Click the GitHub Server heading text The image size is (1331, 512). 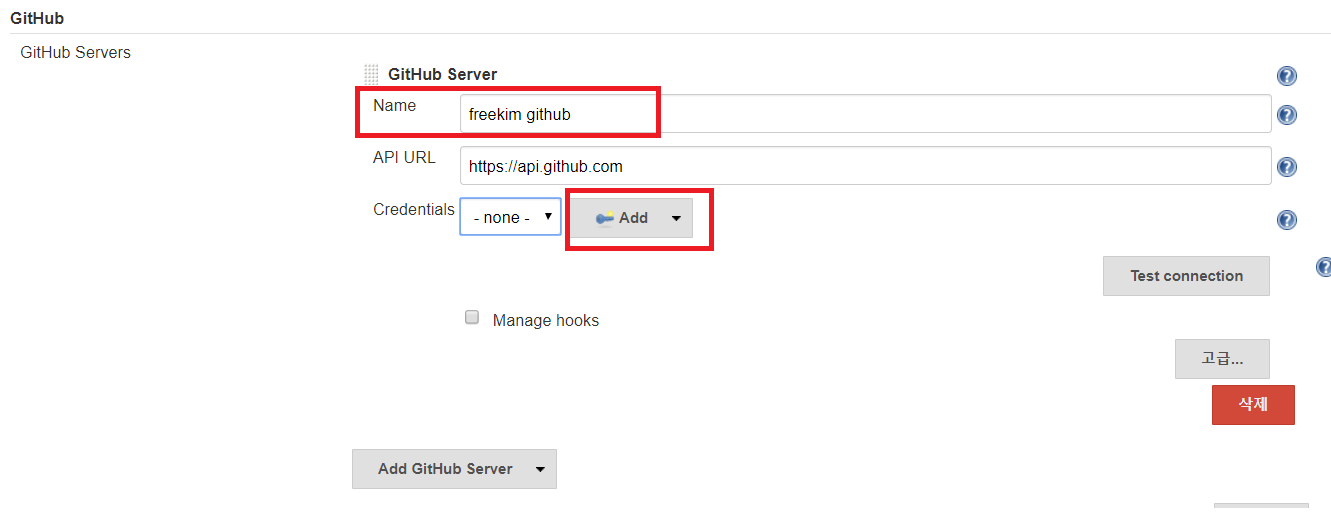pyautogui.click(x=442, y=74)
